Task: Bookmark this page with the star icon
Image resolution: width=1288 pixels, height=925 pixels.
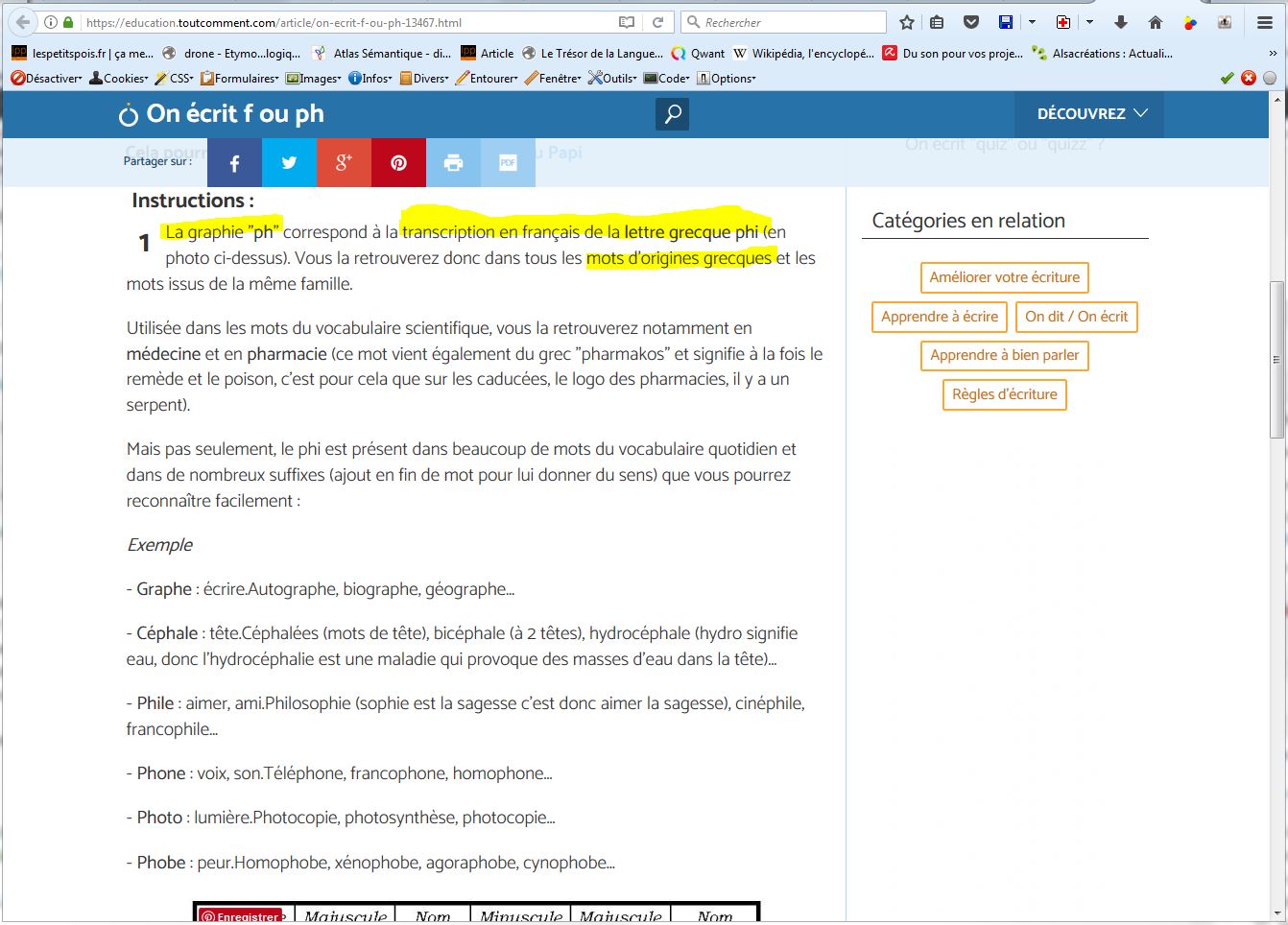Action: pyautogui.click(x=907, y=22)
